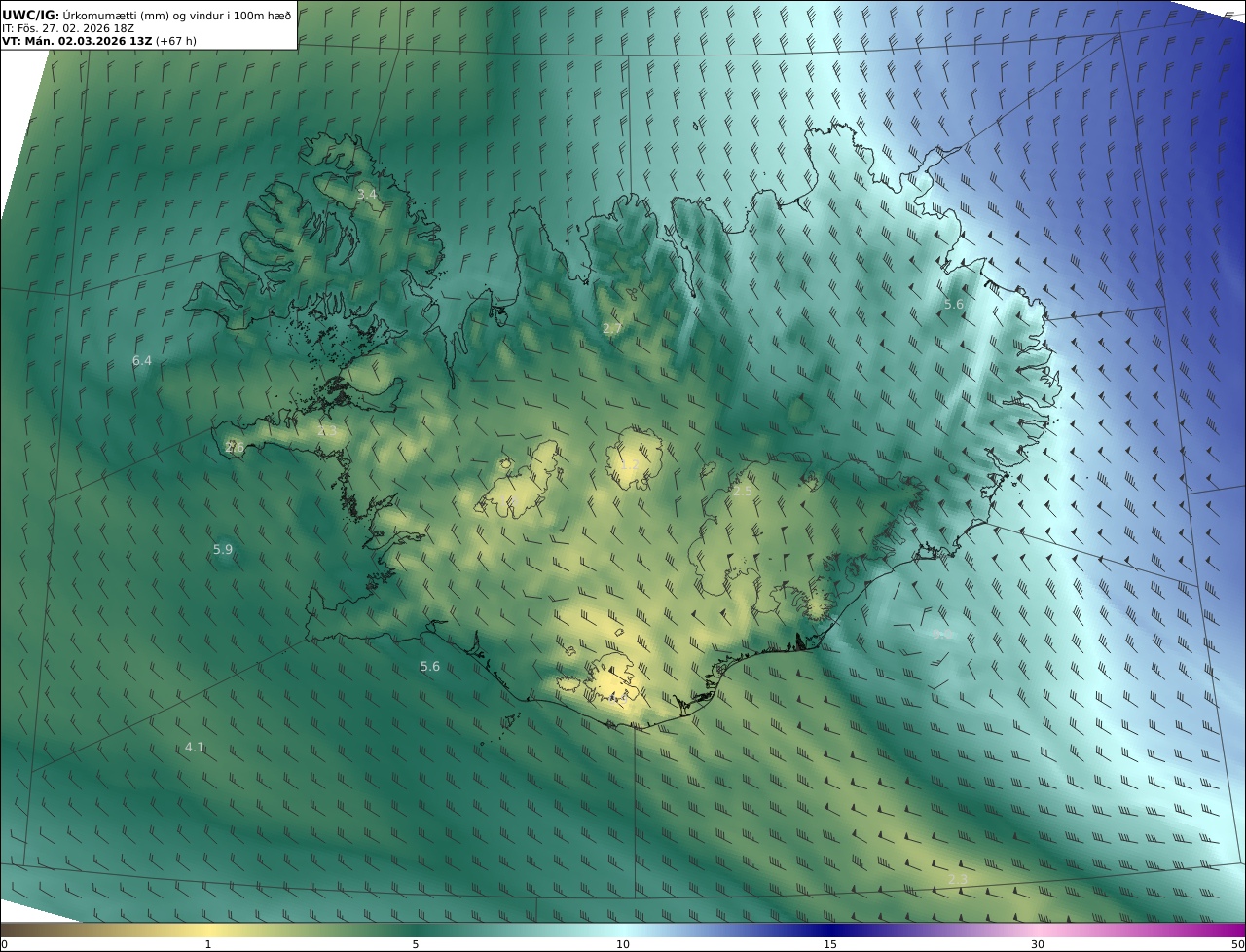Click the 2.3 value near the bottom edge
1246x952 pixels.
(x=958, y=879)
